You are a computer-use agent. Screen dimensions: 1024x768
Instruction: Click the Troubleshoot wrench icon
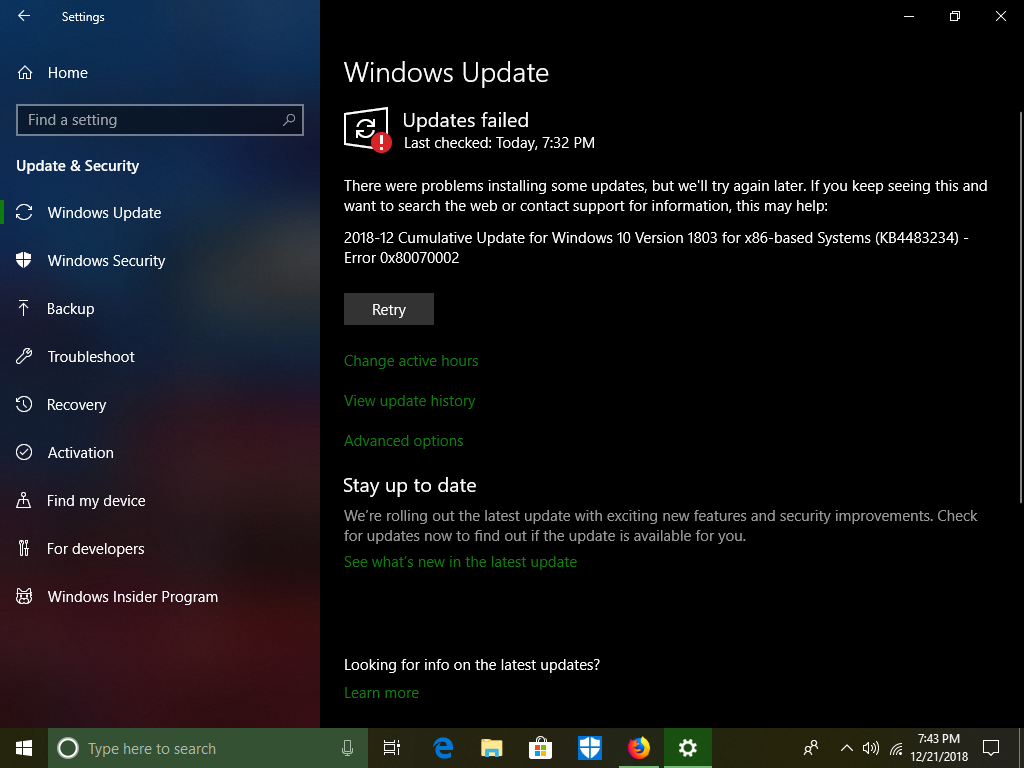coord(24,356)
